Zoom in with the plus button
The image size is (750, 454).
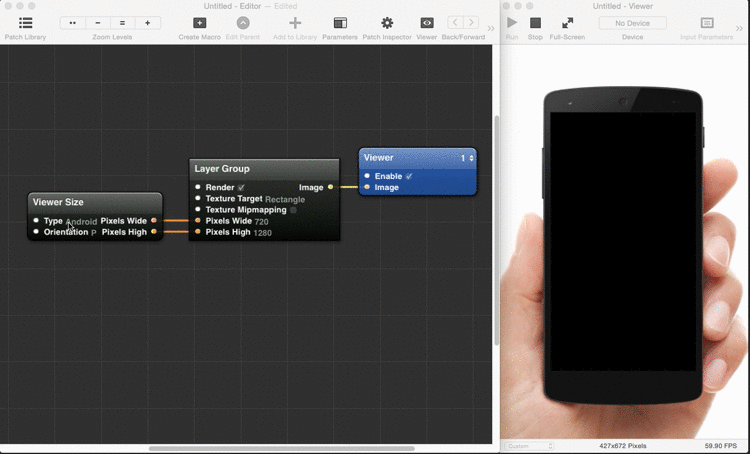click(148, 23)
